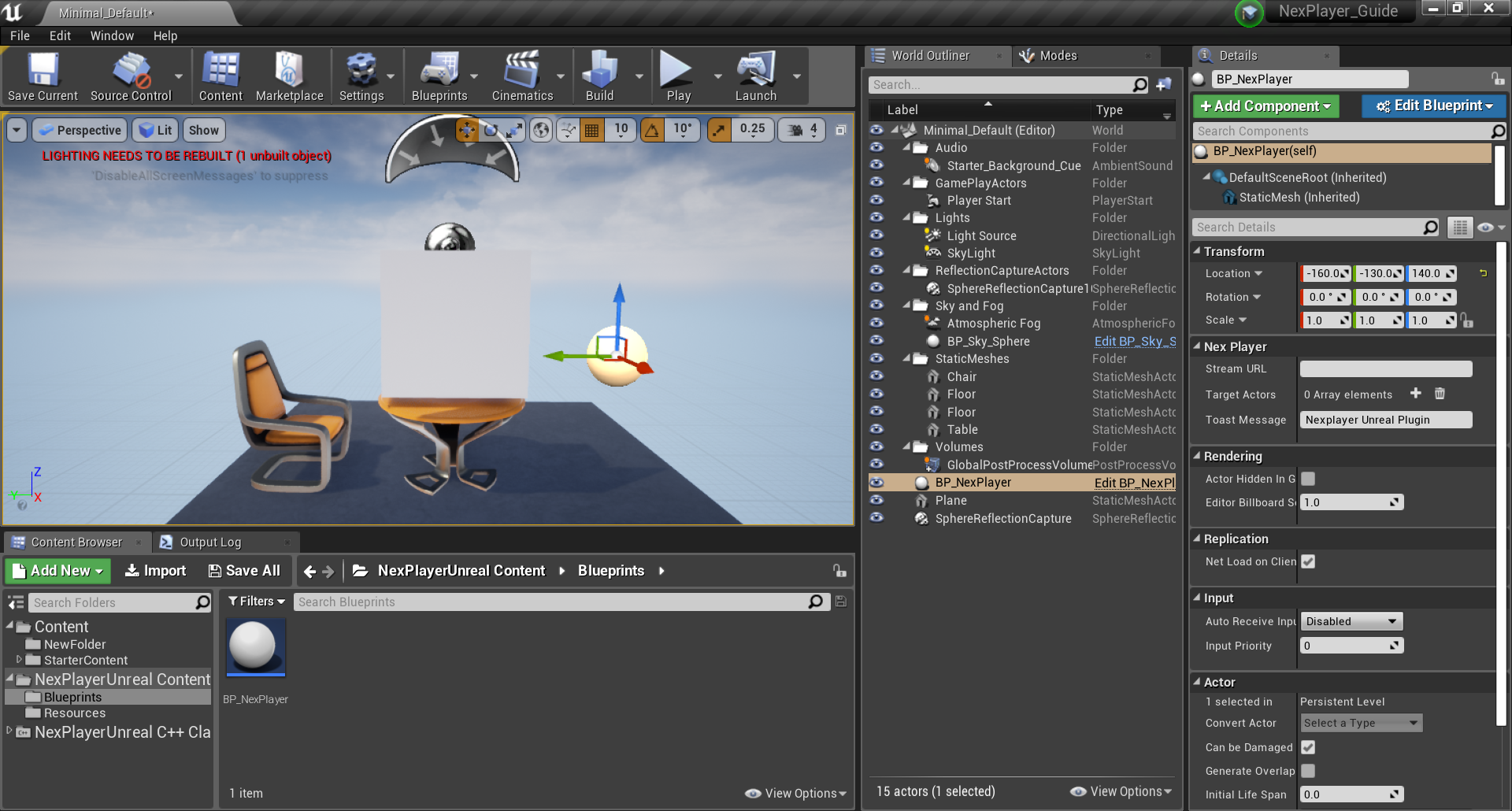Toggle visibility of the Light Source actor
The width and height of the screenshot is (1512, 811).
(x=876, y=235)
